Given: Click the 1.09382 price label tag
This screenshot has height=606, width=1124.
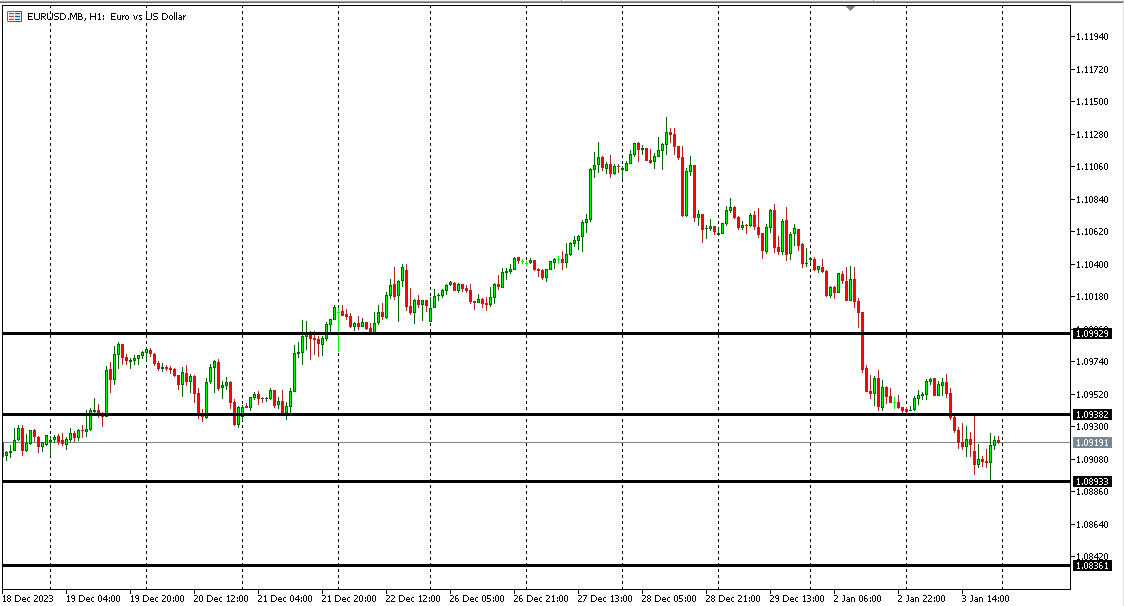Looking at the screenshot, I should click(x=1091, y=414).
